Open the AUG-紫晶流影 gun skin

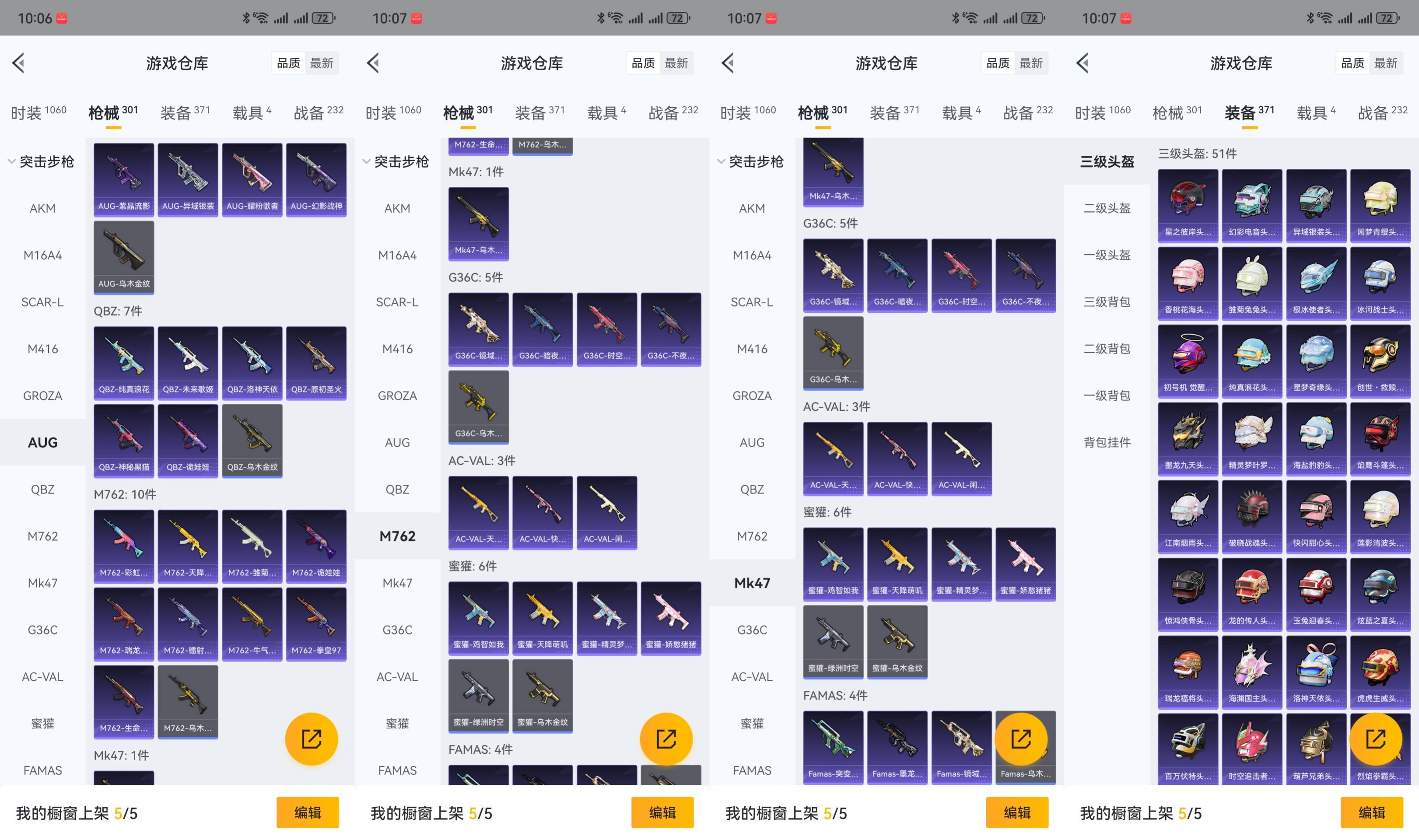point(123,179)
